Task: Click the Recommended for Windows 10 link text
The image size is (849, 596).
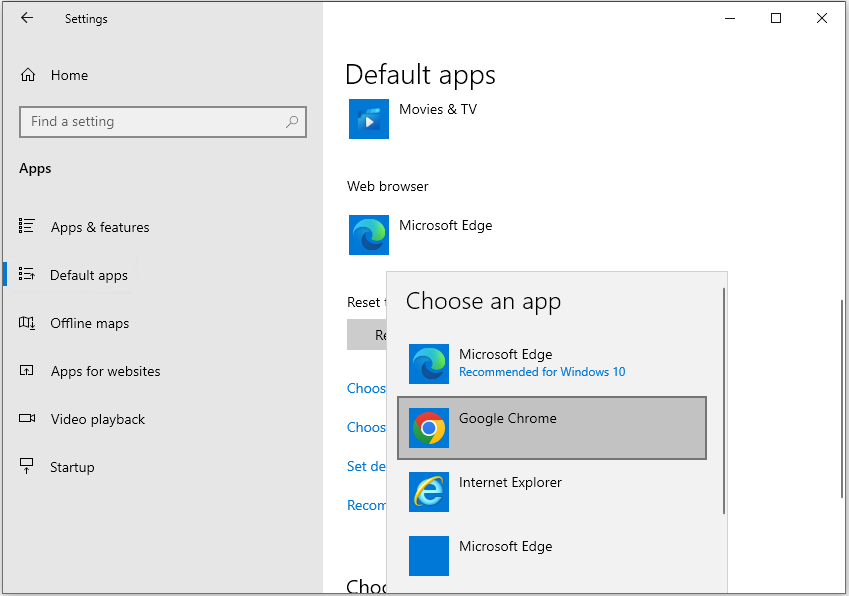Action: 542,372
